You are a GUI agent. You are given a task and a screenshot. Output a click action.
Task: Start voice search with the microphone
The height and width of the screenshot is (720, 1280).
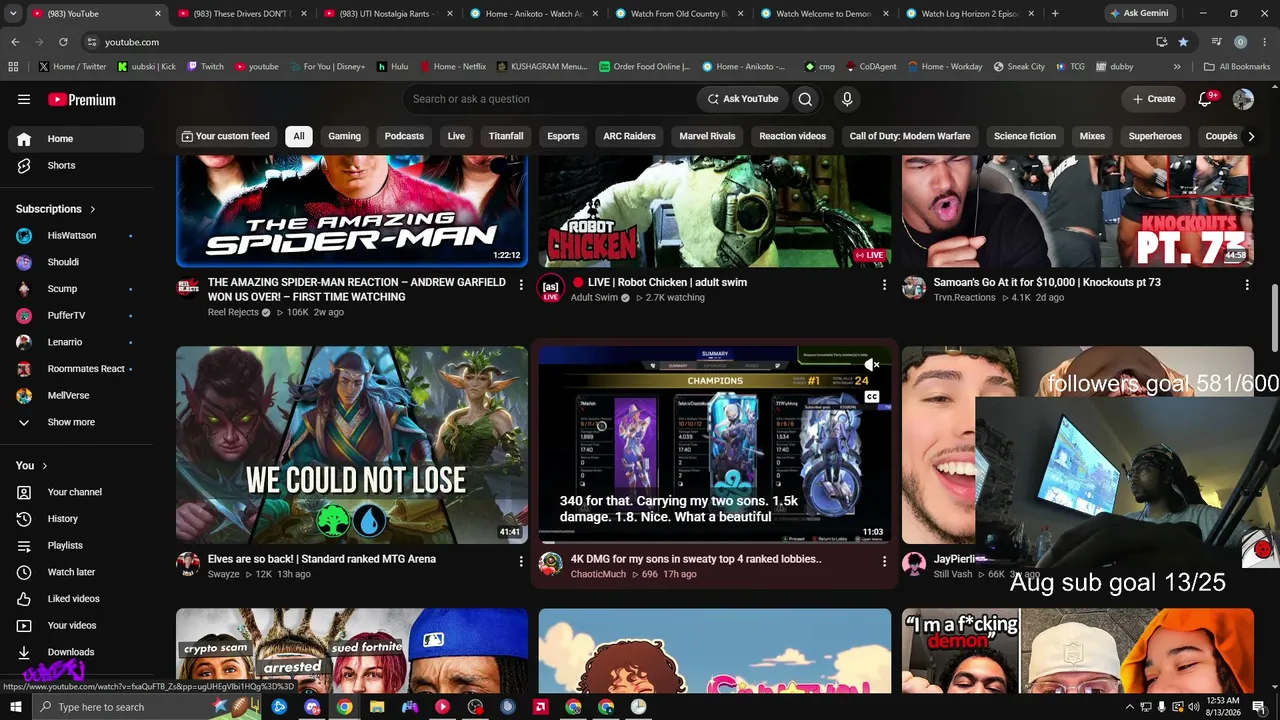847,99
